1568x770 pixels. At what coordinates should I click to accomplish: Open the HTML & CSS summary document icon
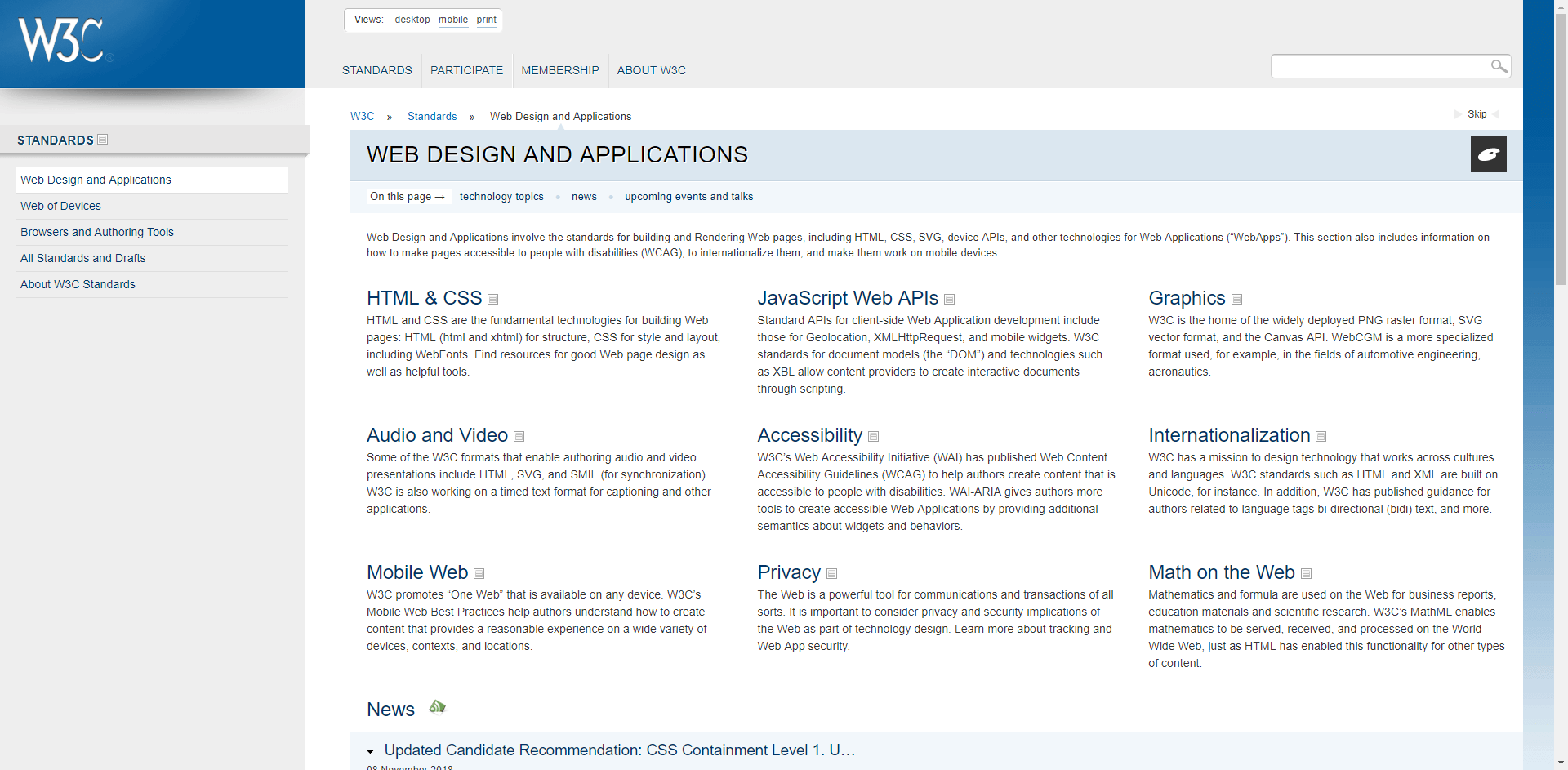(492, 300)
